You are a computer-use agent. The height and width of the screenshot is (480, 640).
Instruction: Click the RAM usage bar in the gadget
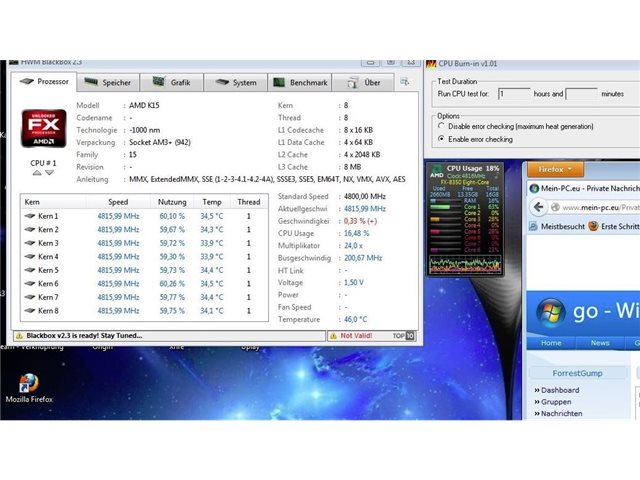446,200
